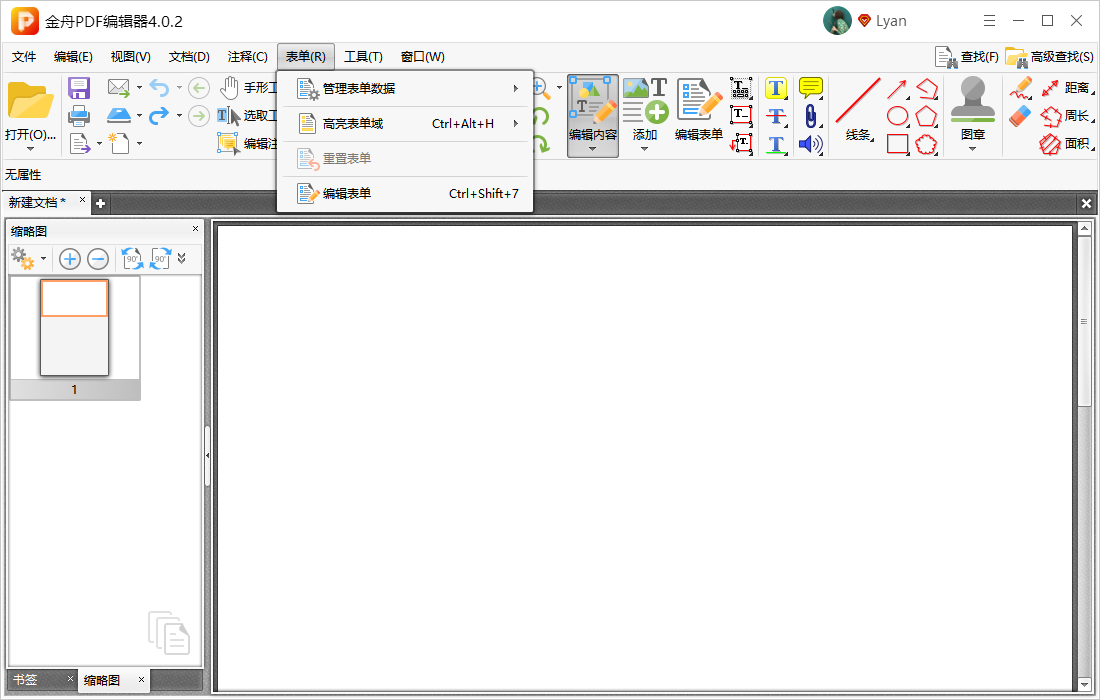The image size is (1100, 700).
Task: Select the distance measuring tool (距离)
Action: 1067,88
